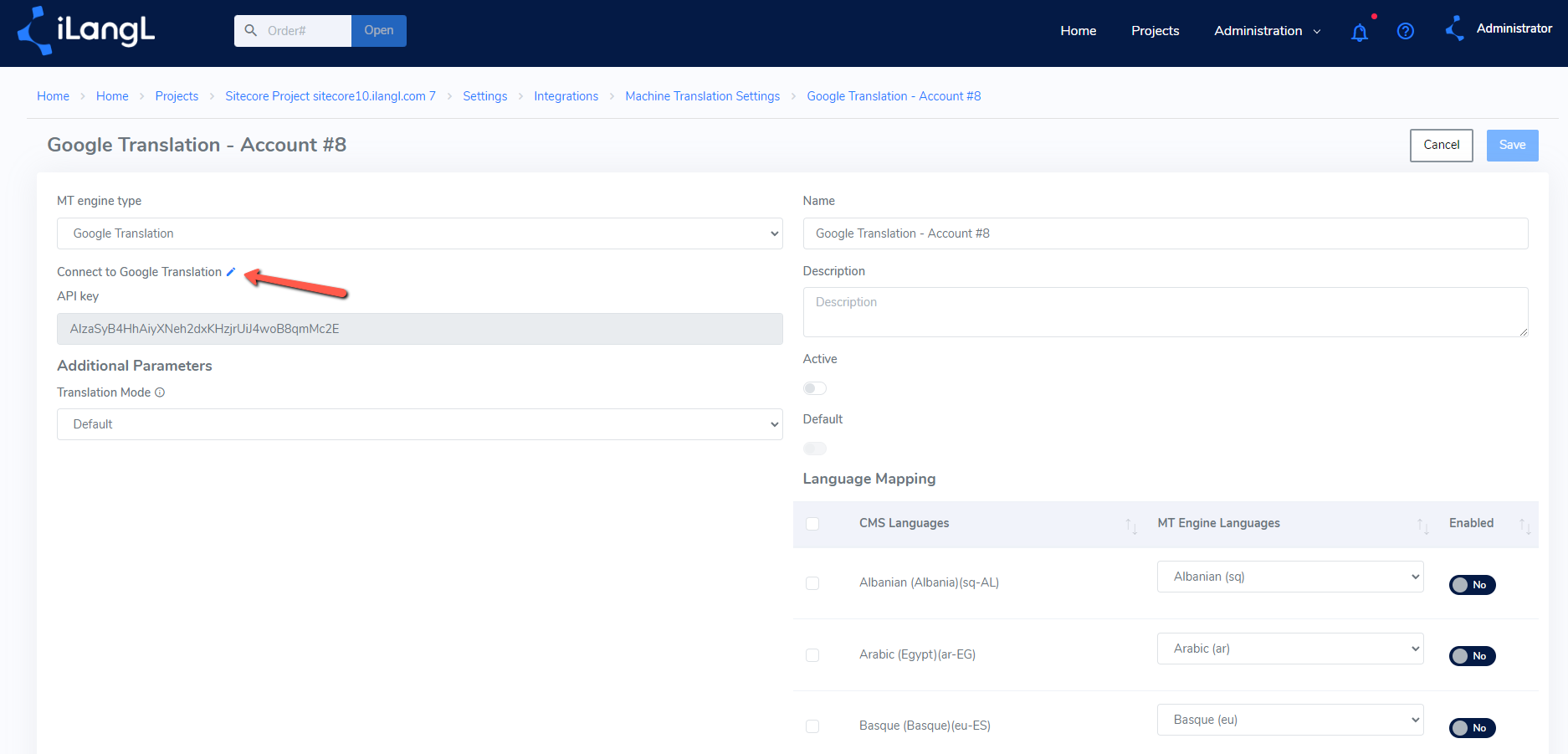Check the Arabic (Egypt) row checkbox
This screenshot has height=754, width=1568.
[x=812, y=655]
